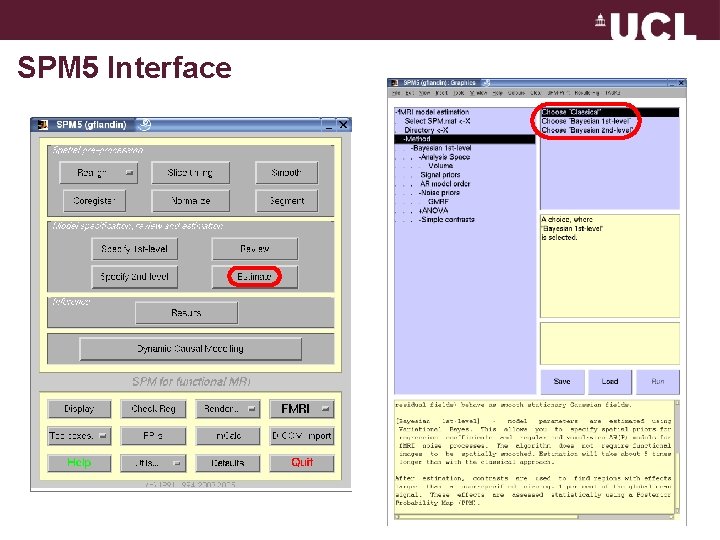Image resolution: width=720 pixels, height=540 pixels.
Task: Select the "Select SPM.mat <-X" tree item
Action: click(437, 121)
